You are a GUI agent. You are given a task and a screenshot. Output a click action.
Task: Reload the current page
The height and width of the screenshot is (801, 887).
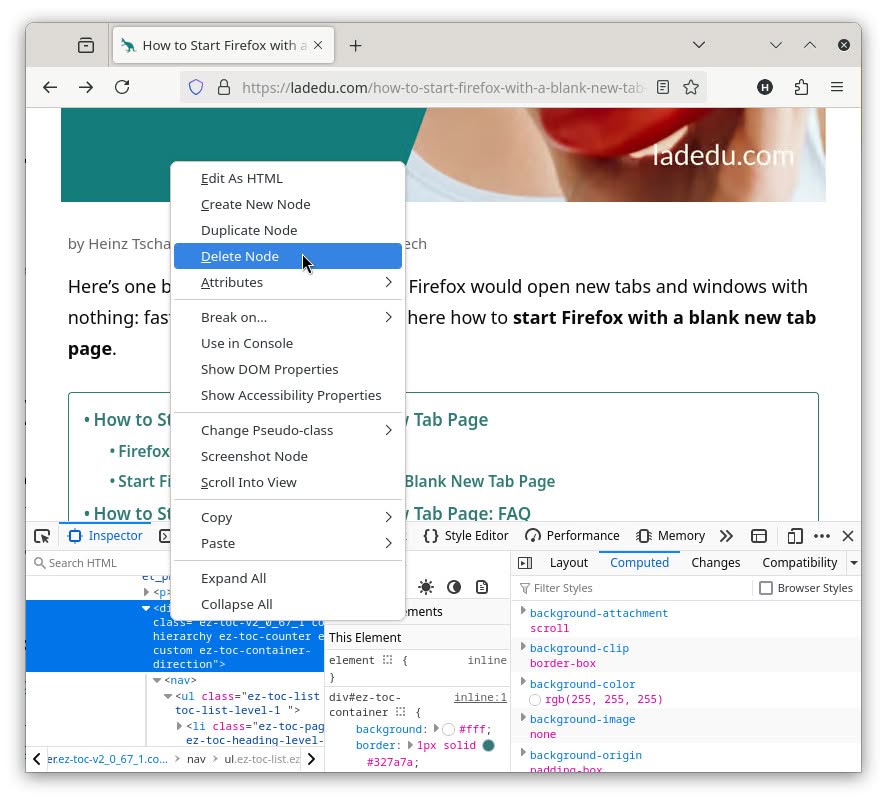click(122, 87)
